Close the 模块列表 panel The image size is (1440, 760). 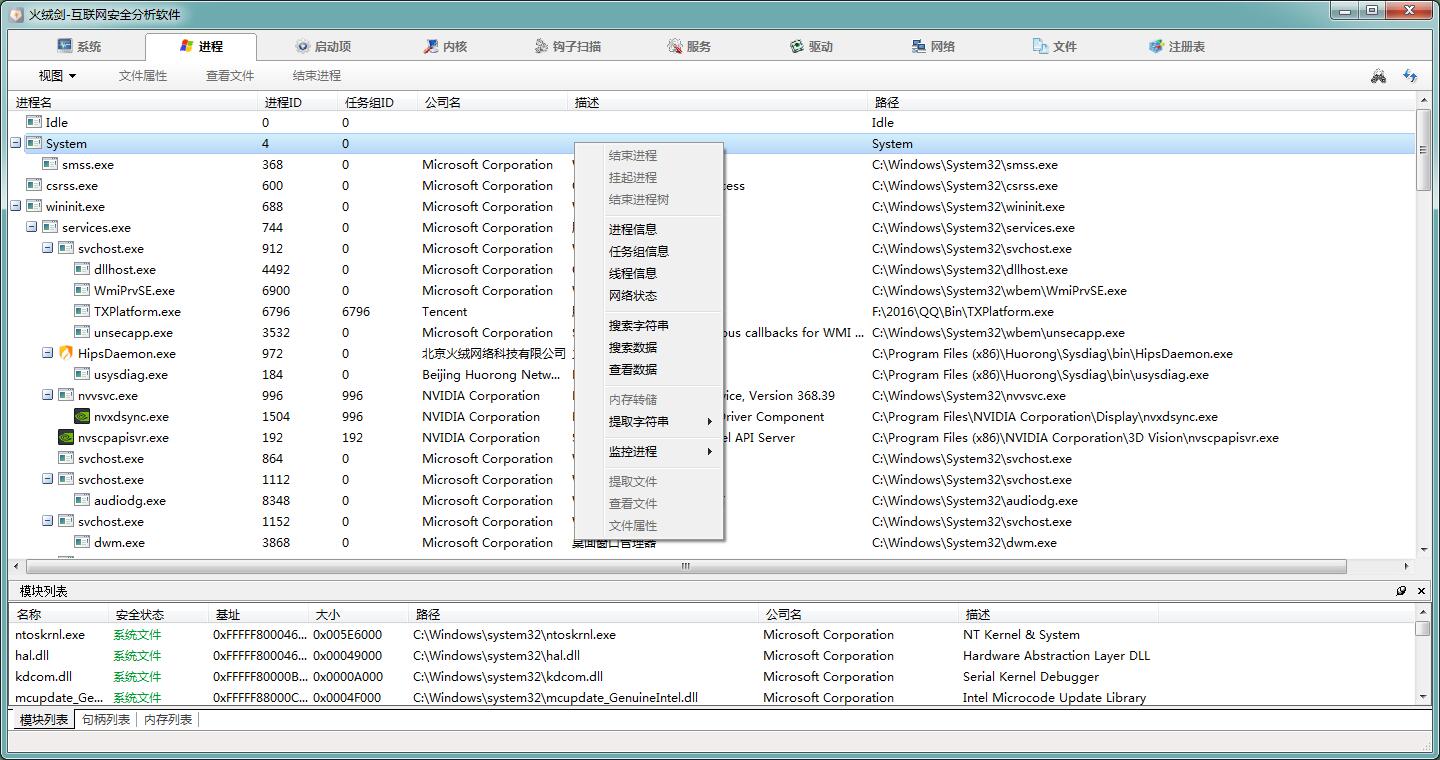[1421, 591]
